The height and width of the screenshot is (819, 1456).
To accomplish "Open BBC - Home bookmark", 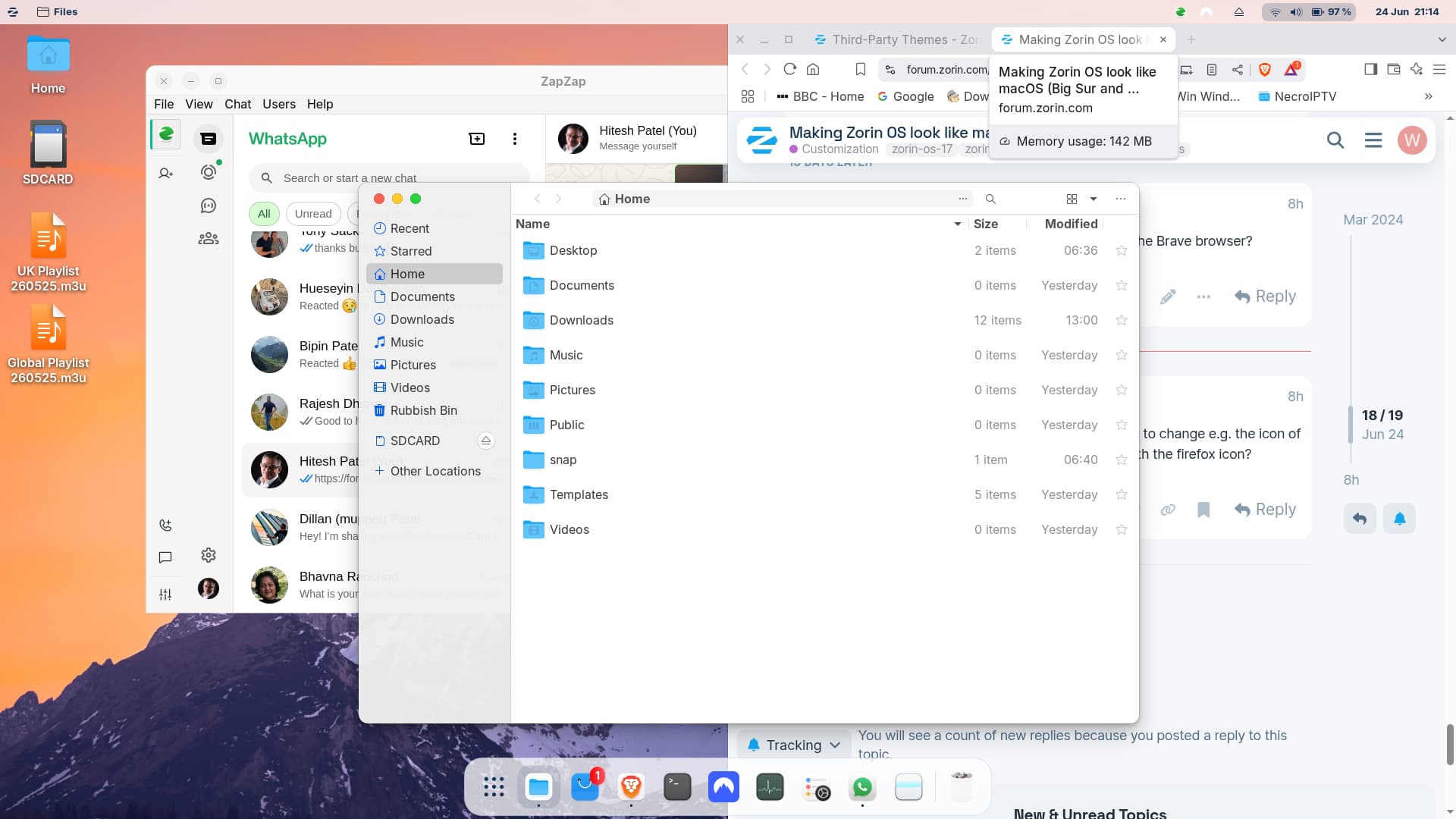I will (x=821, y=96).
